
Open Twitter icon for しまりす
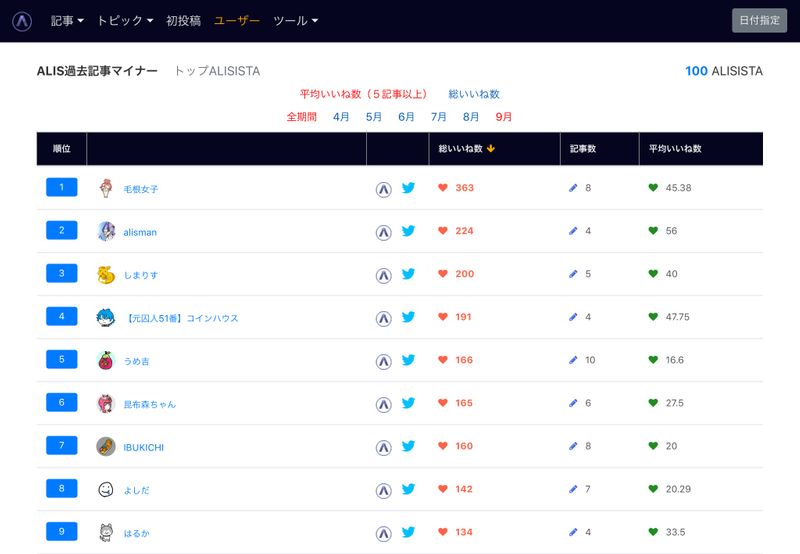pyautogui.click(x=408, y=274)
